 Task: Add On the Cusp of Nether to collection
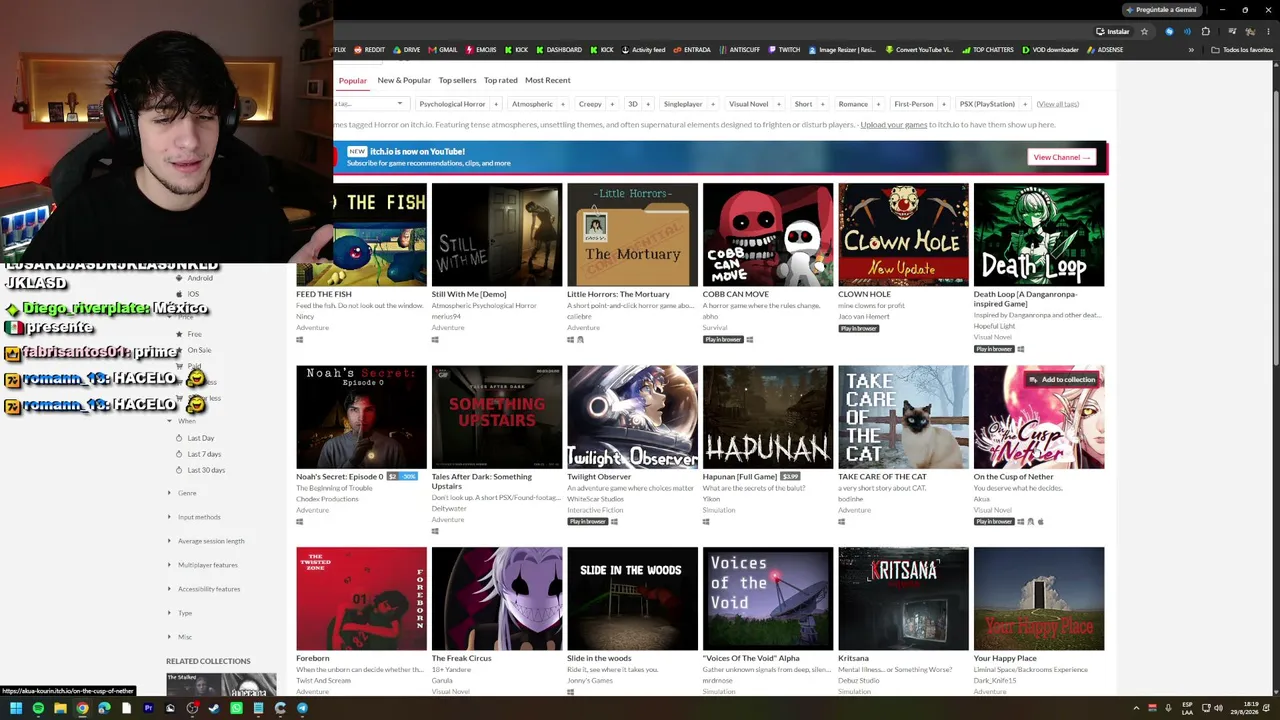pyautogui.click(x=1062, y=380)
